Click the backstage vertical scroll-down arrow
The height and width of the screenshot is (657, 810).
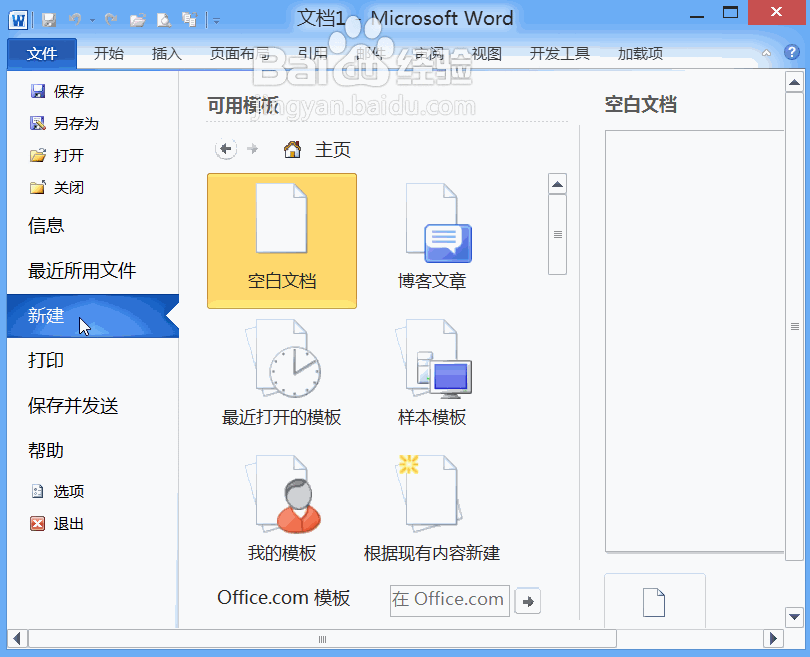[x=794, y=617]
